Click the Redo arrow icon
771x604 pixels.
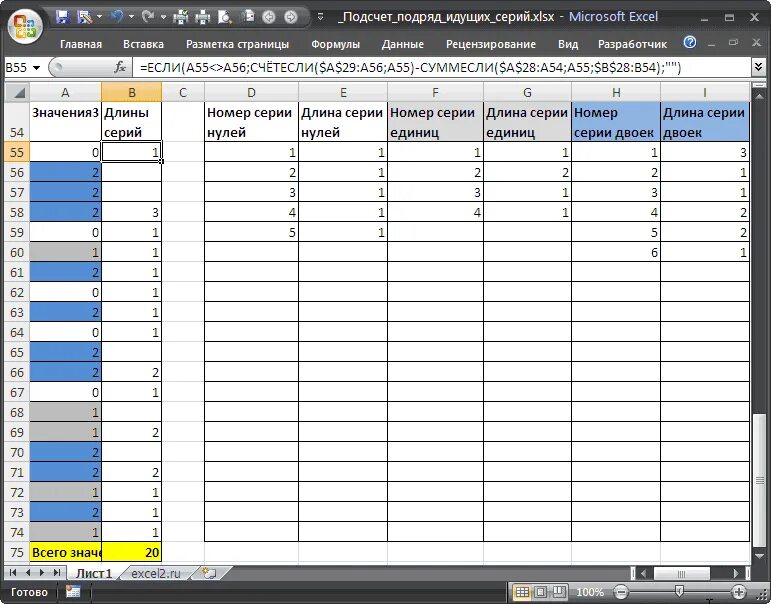coord(148,17)
